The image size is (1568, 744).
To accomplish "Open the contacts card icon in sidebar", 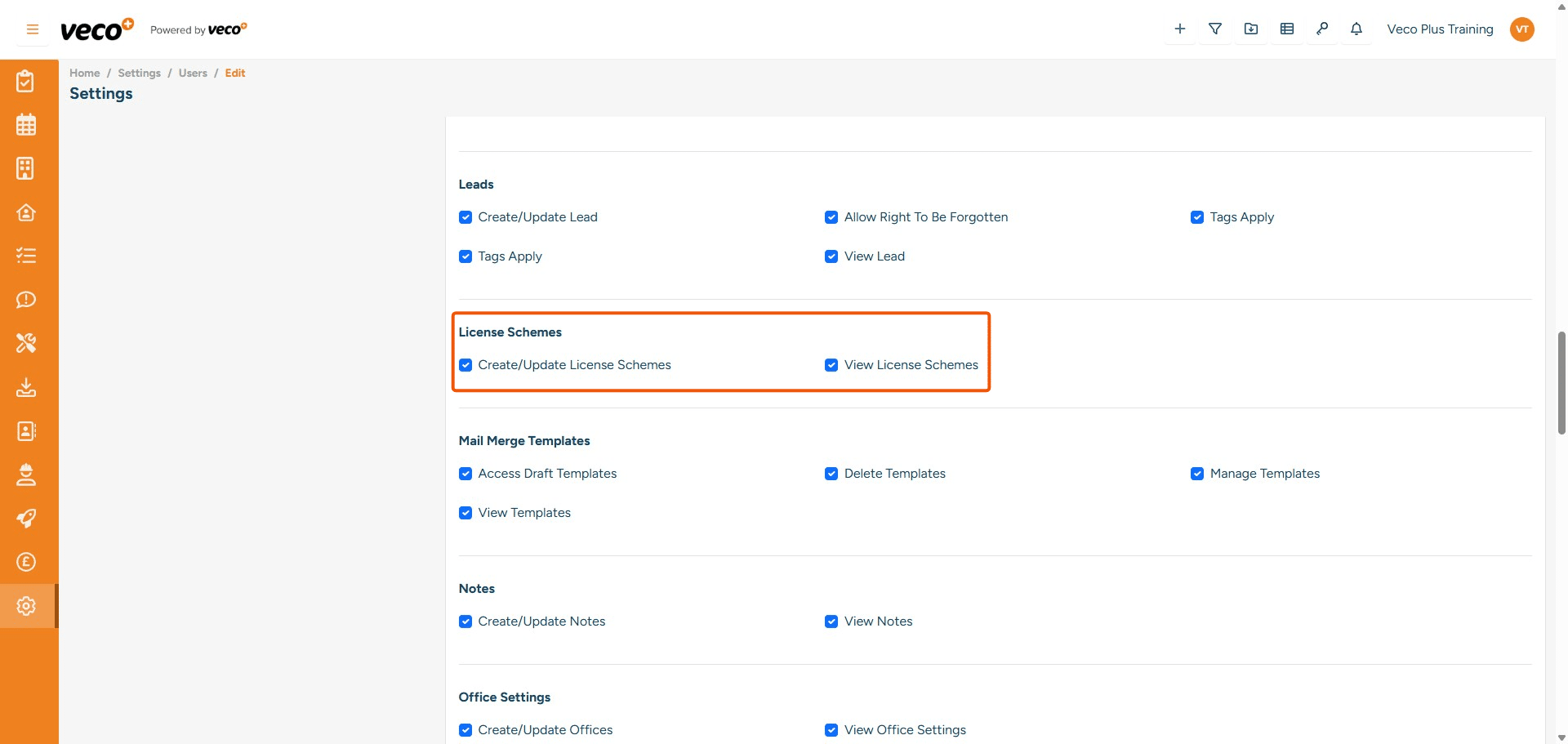I will [27, 431].
